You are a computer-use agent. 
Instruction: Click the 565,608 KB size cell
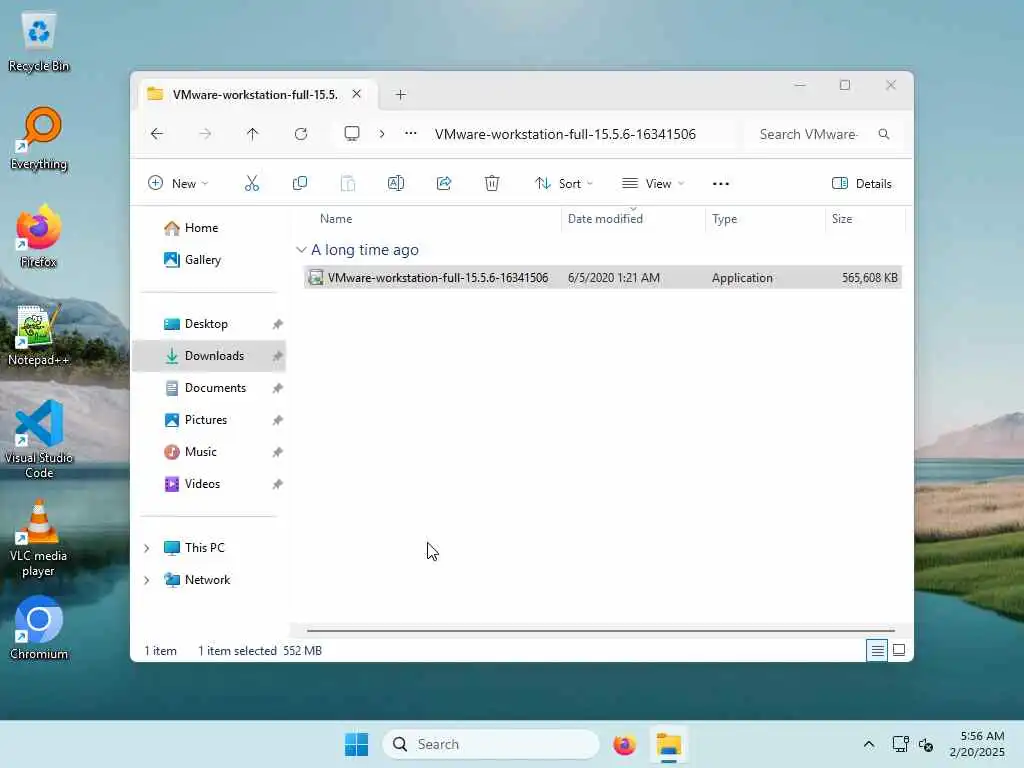coord(870,278)
